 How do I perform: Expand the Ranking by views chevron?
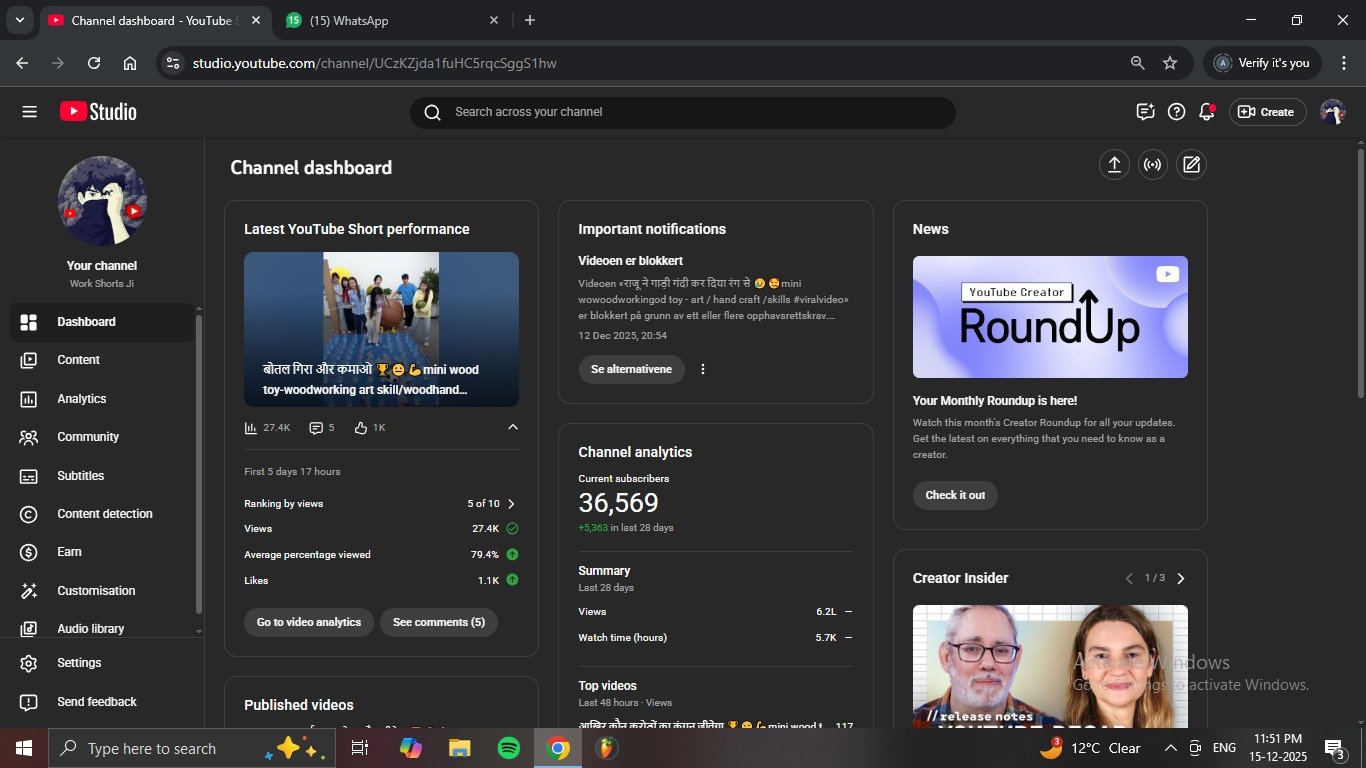point(512,504)
